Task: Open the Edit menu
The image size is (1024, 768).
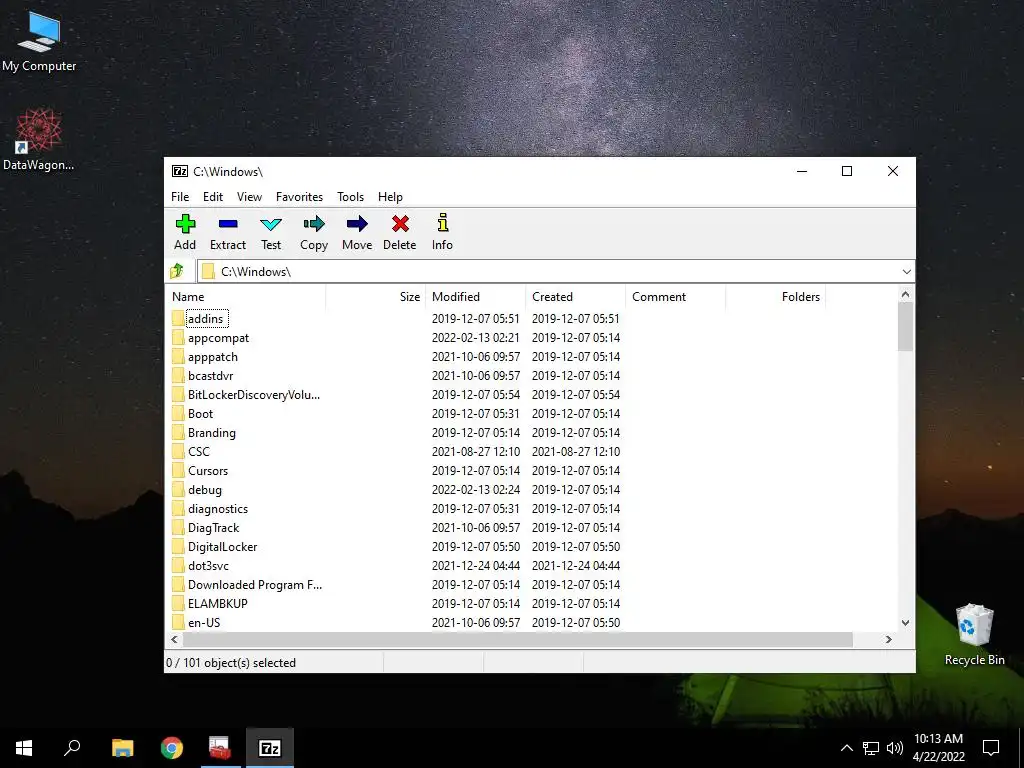Action: [x=213, y=197]
